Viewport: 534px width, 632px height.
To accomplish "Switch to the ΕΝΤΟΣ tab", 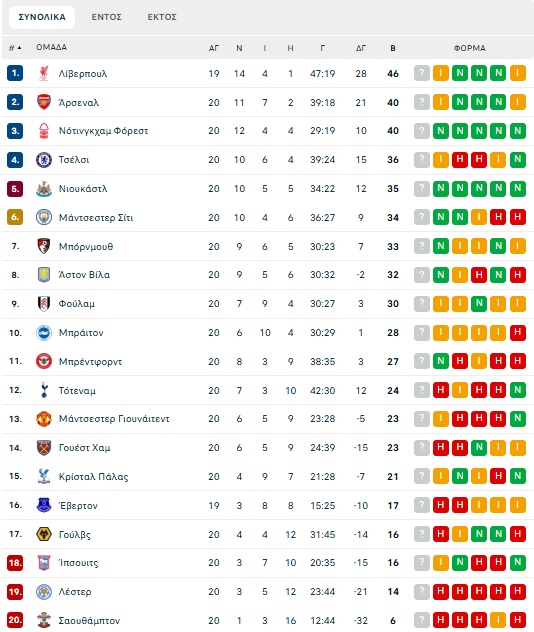I will tap(106, 17).
